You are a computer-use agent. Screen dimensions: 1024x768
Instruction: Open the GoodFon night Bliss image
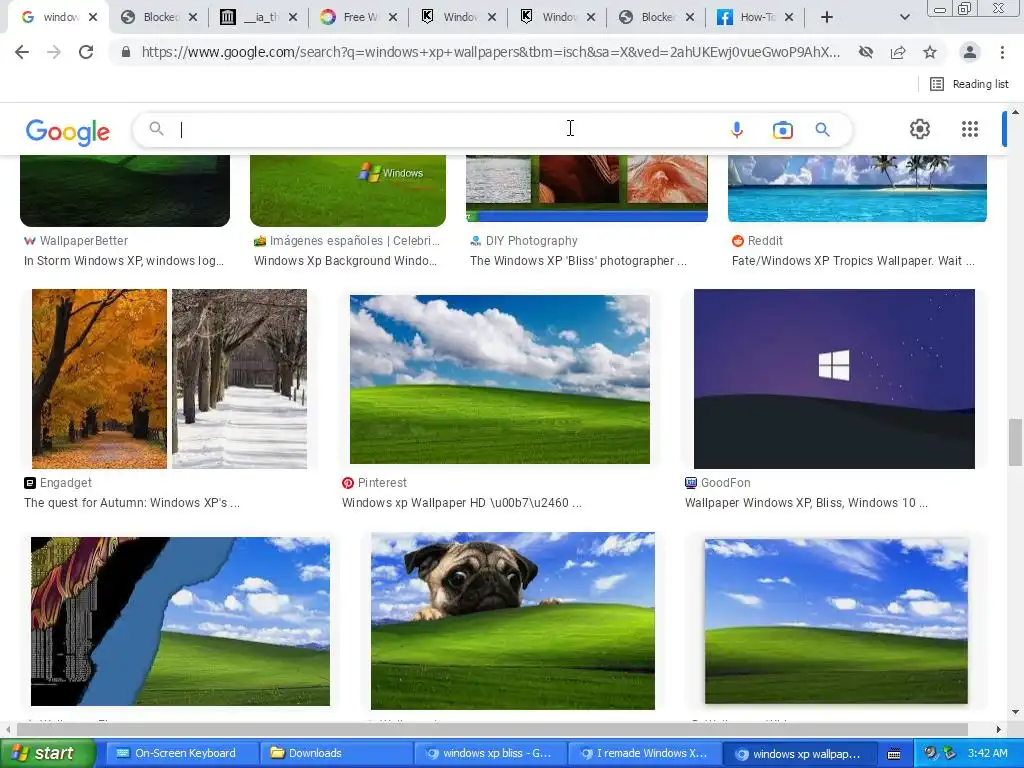[x=834, y=379]
